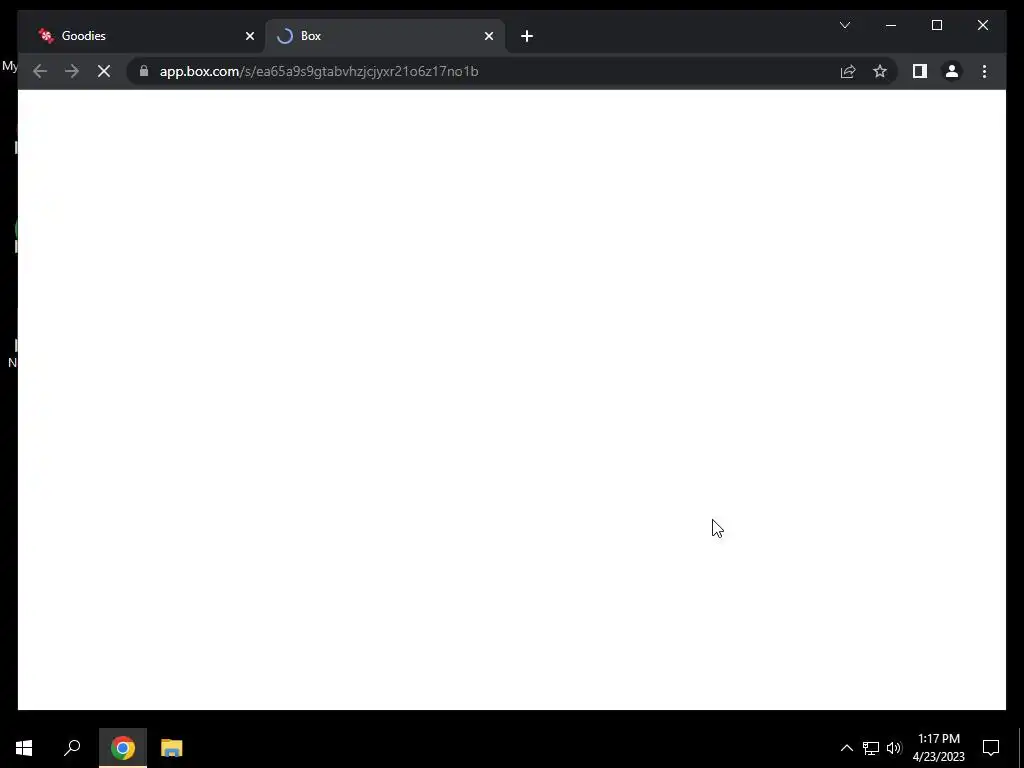Image resolution: width=1024 pixels, height=768 pixels.
Task: Open File Explorer from taskbar
Action: [172, 748]
